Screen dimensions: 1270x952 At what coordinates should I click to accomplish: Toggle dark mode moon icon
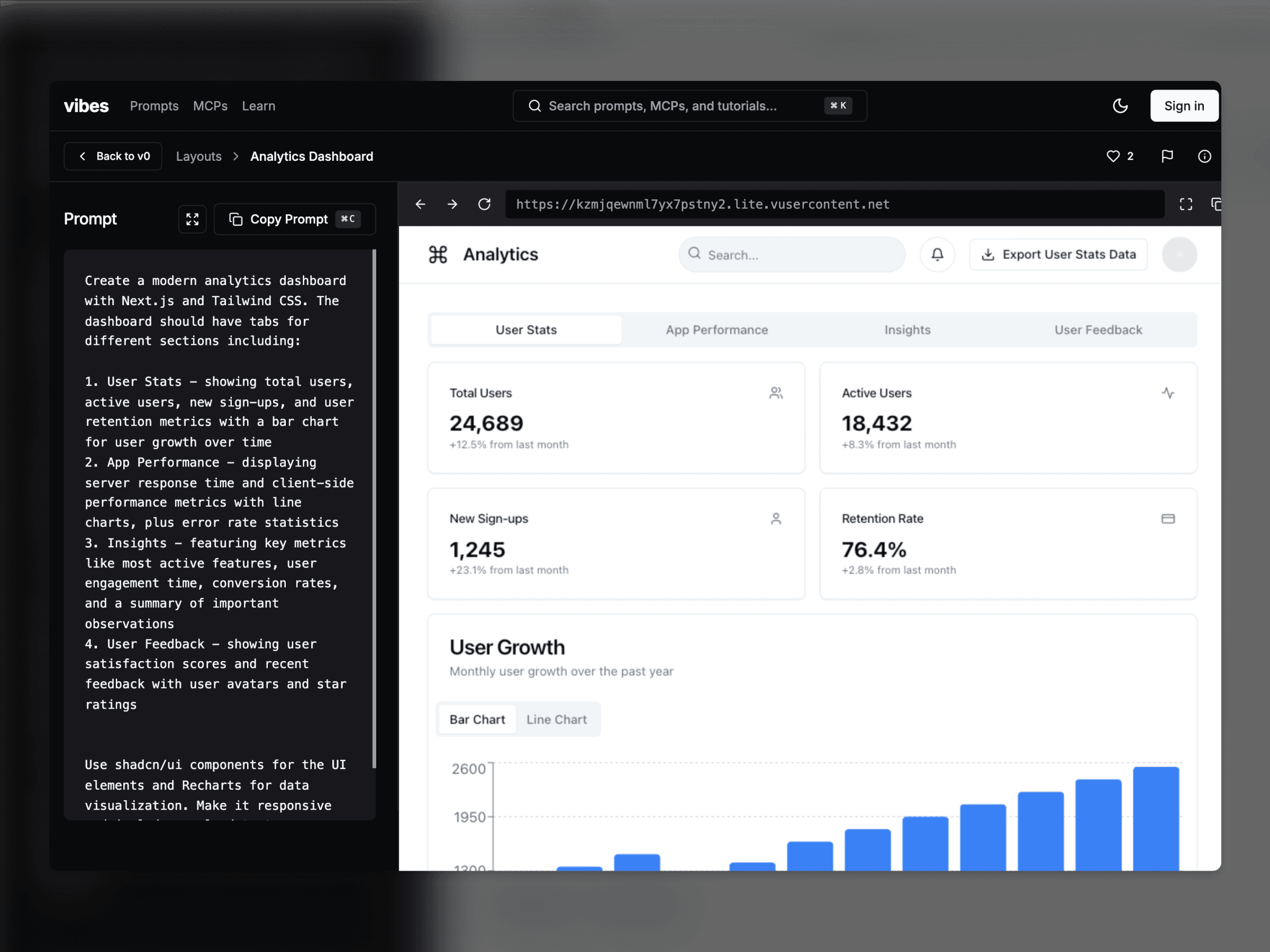pos(1120,106)
